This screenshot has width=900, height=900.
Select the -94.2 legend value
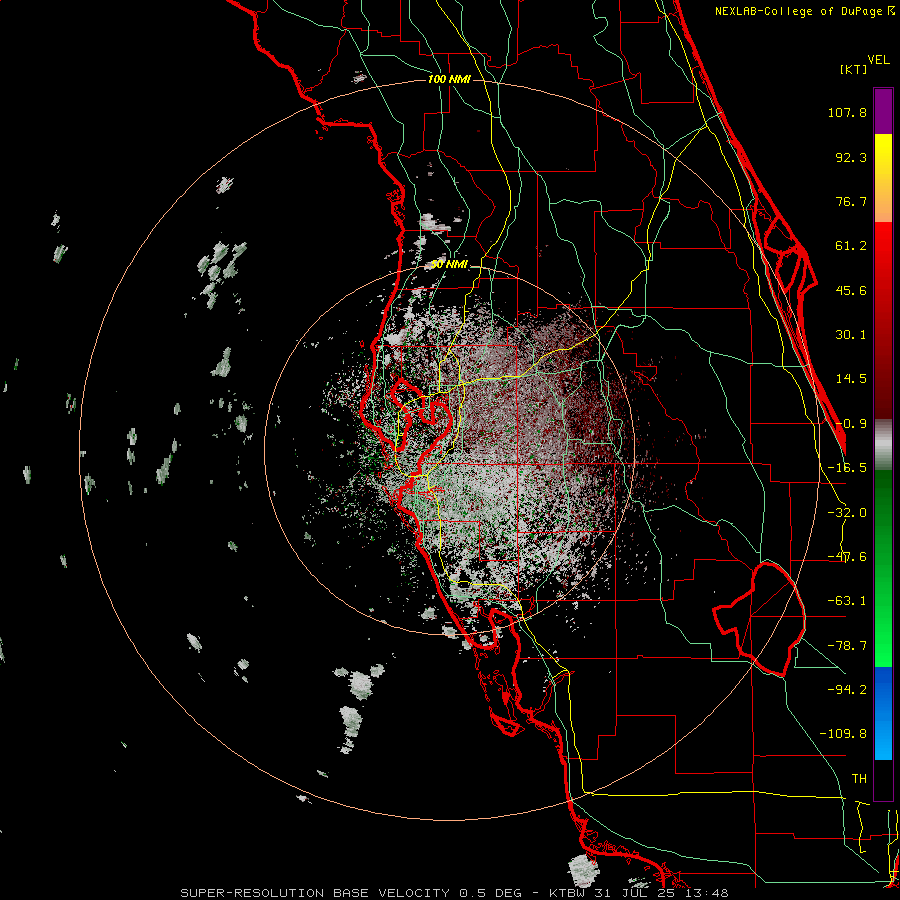point(847,689)
